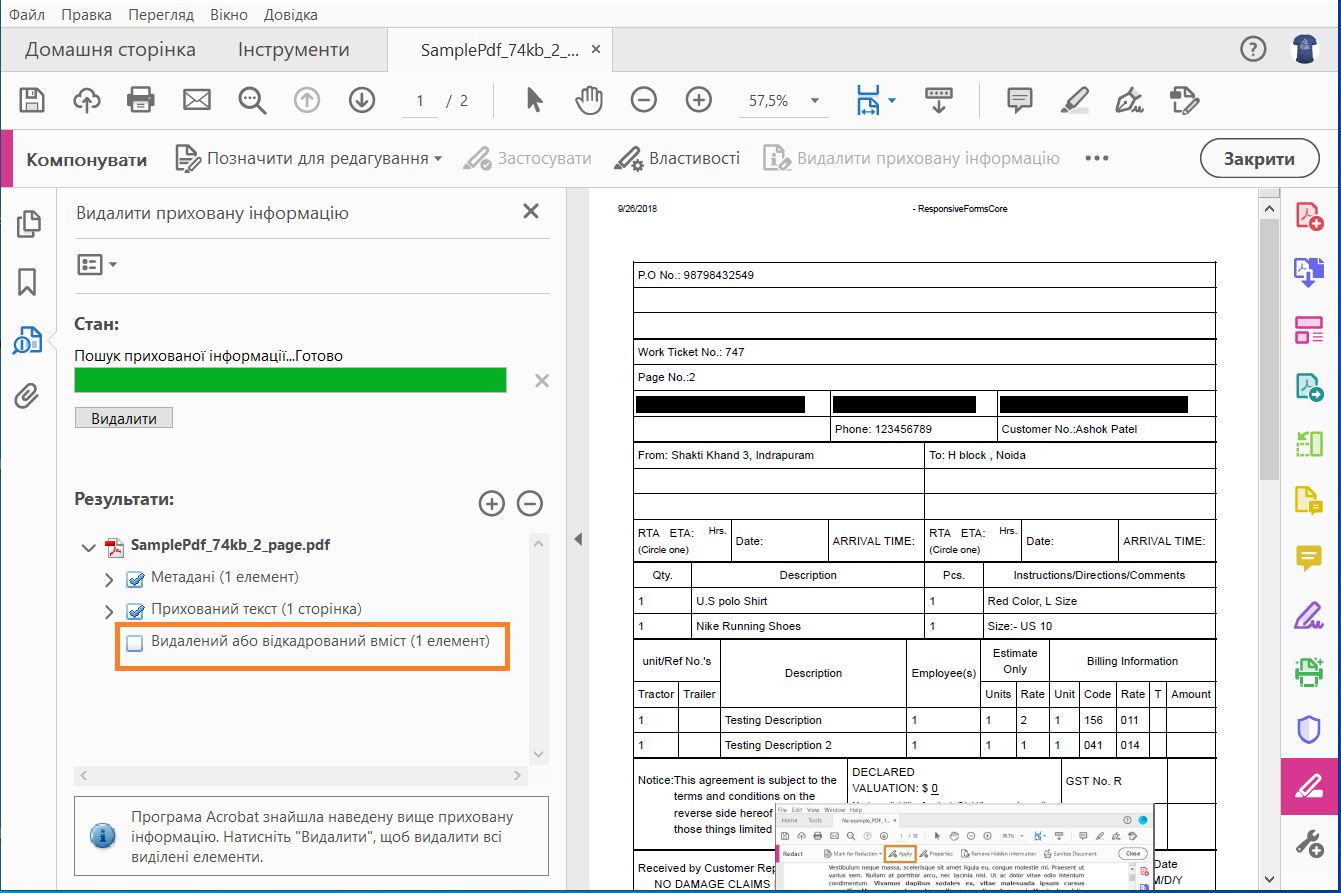Go to the next page arrow

[x=361, y=100]
